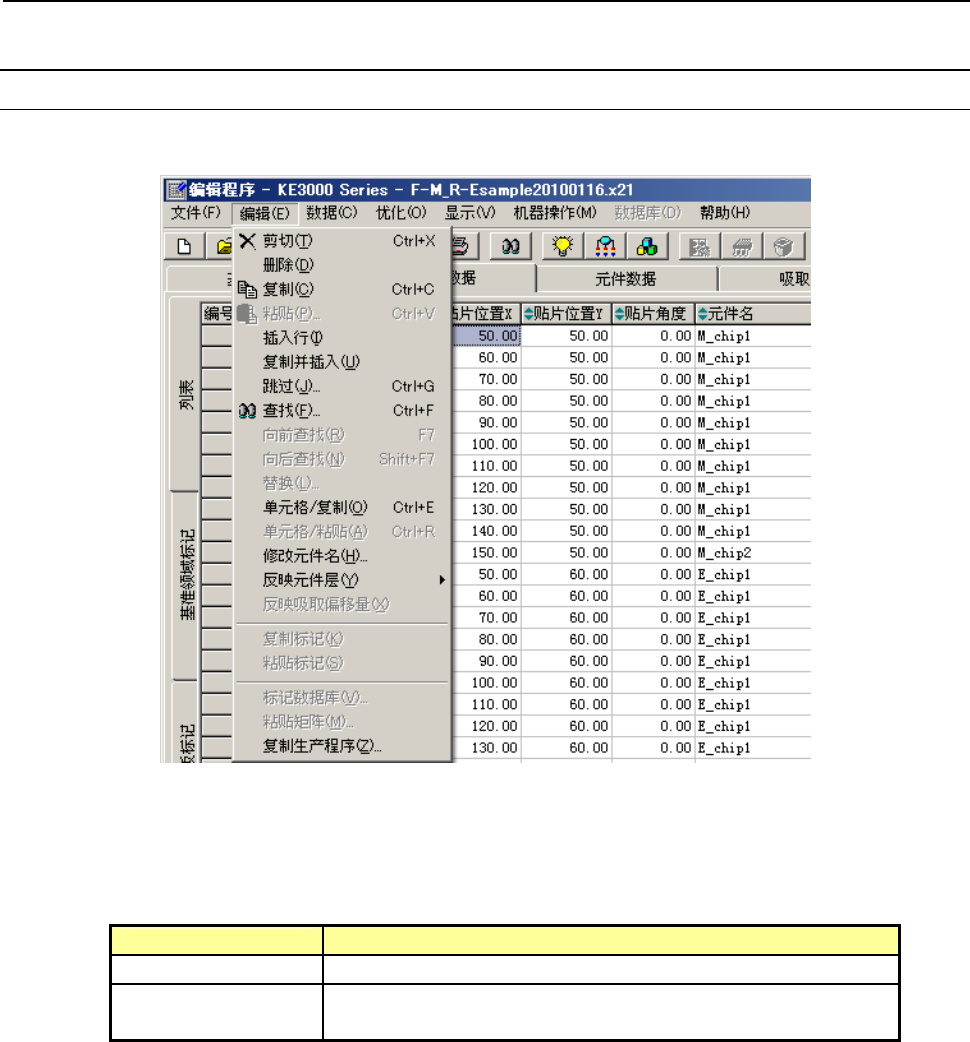Viewport: 970px width, 1042px height.
Task: Click the grayed 粘贴(P)... menu entry
Action: (x=343, y=314)
